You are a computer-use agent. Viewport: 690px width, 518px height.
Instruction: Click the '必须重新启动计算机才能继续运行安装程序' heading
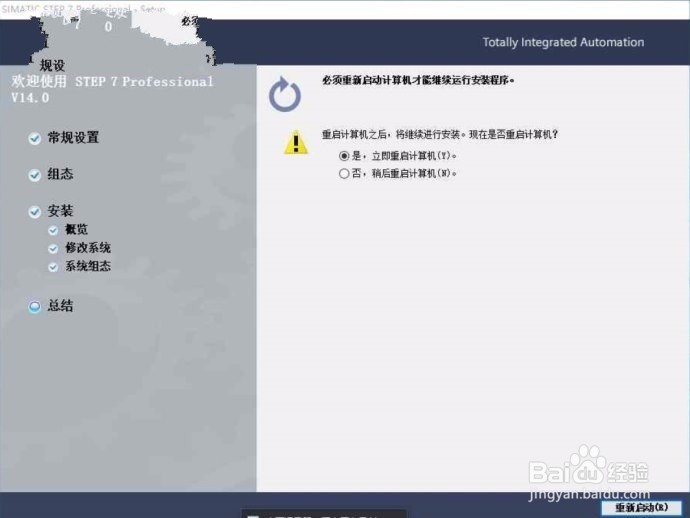[x=418, y=81]
